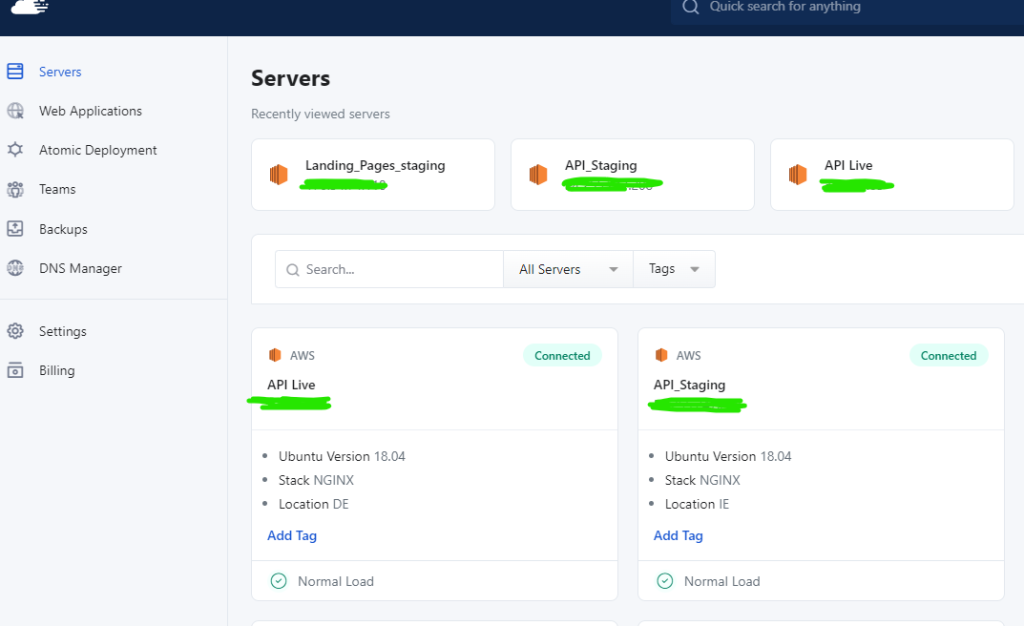Open the All Servers filter dropdown
1024x626 pixels.
click(x=568, y=269)
